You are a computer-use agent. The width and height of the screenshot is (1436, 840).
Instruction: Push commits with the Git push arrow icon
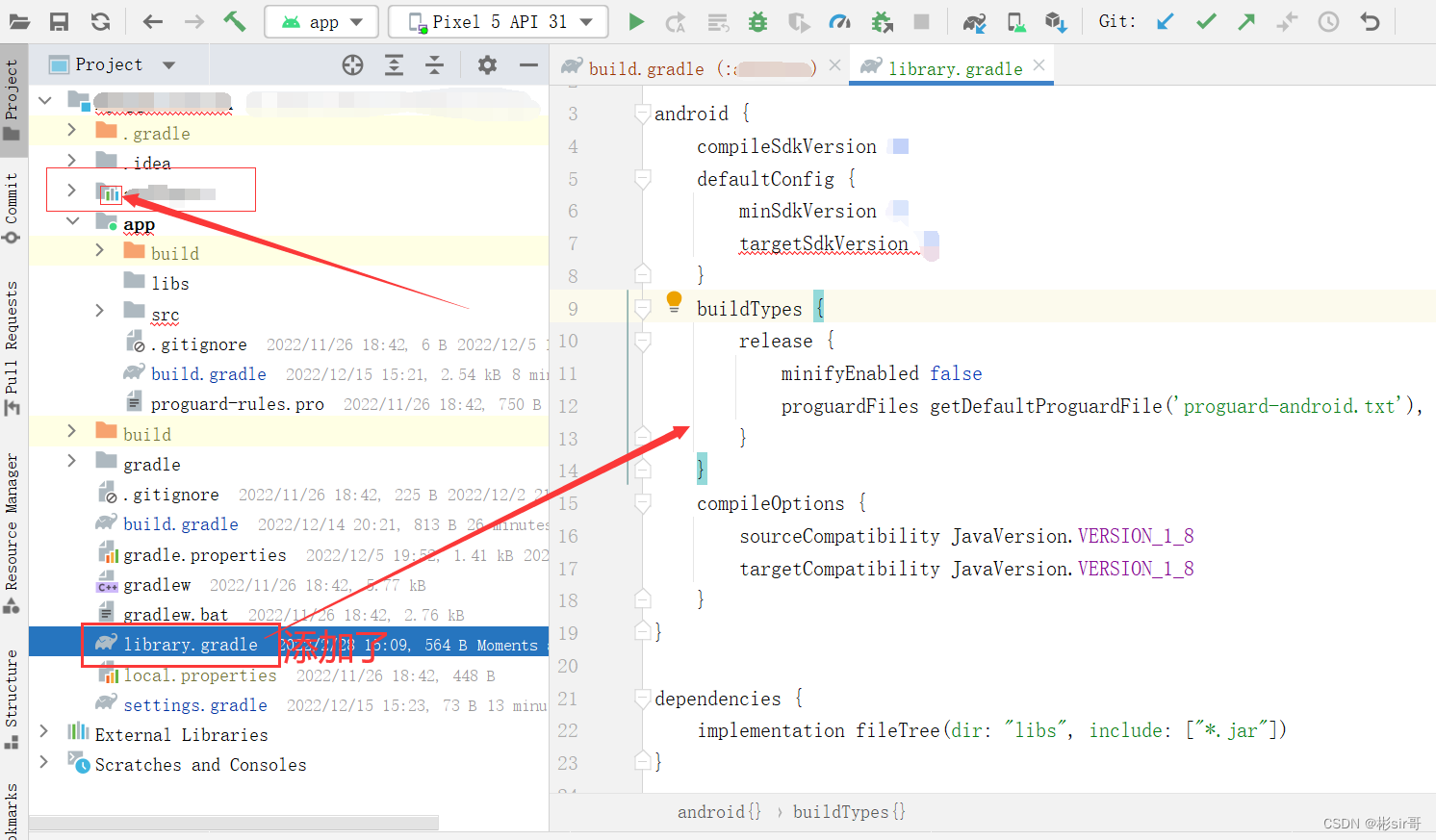click(x=1246, y=21)
